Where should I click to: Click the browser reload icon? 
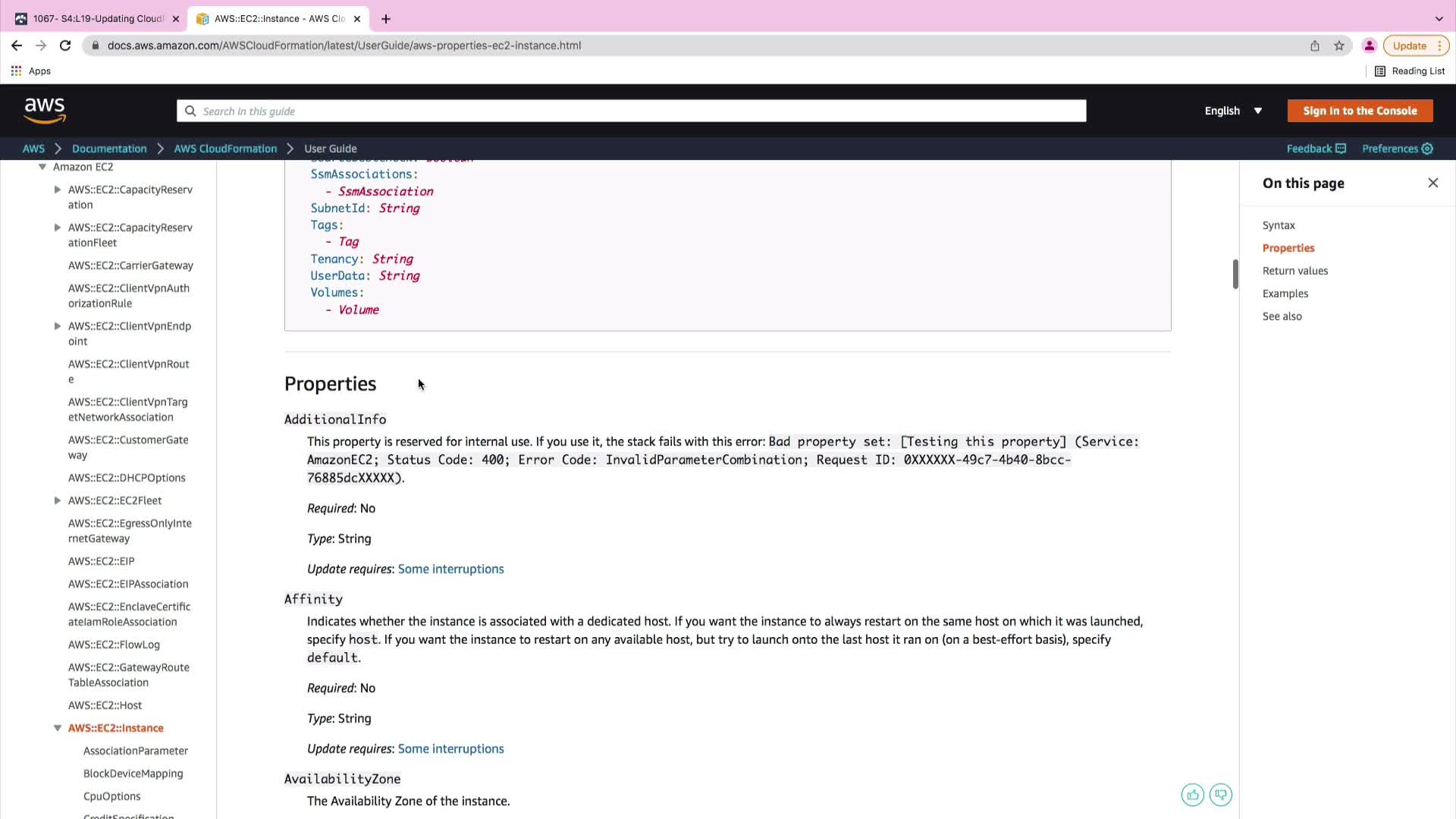tap(65, 45)
